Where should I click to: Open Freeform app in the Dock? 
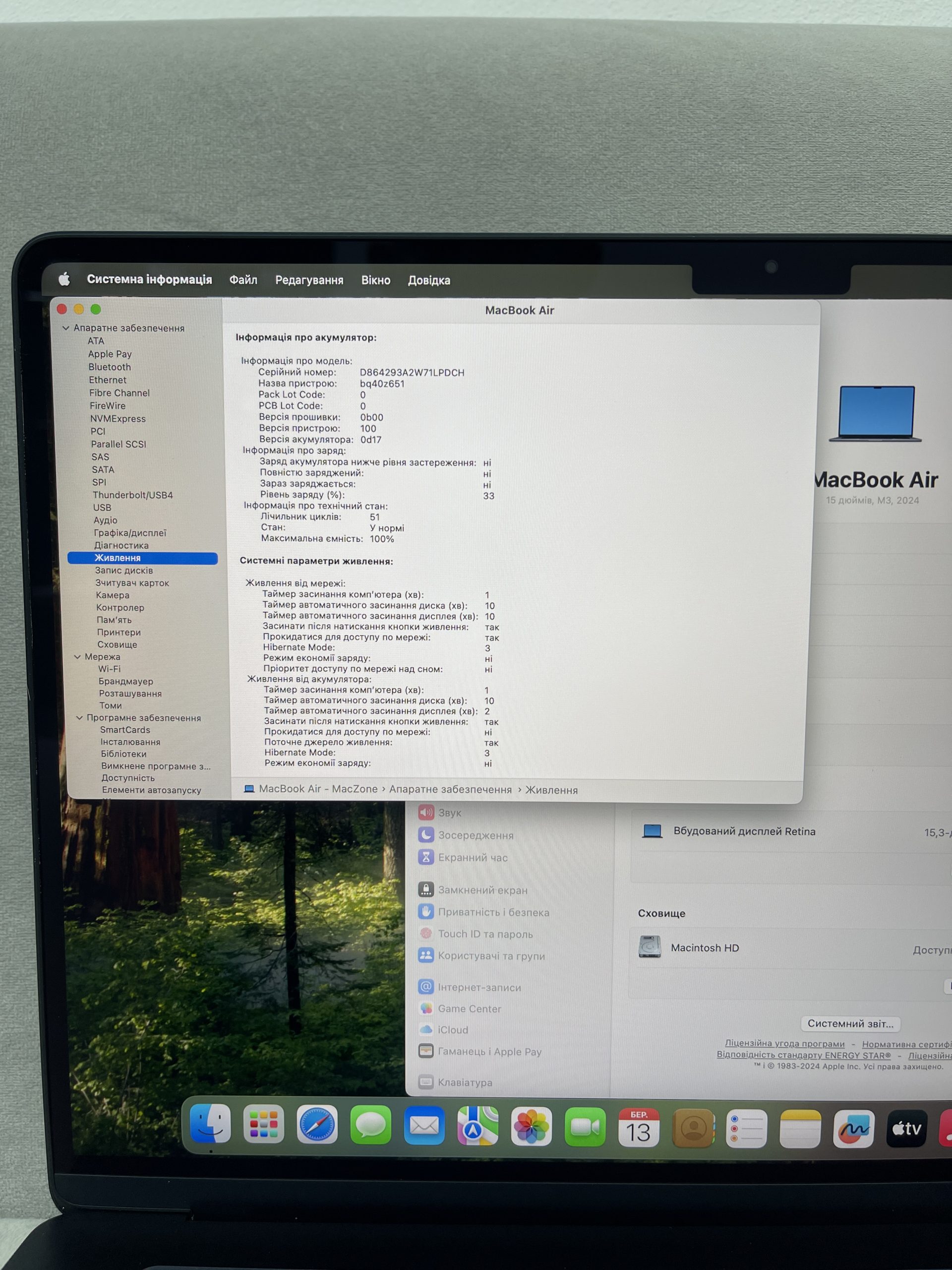(853, 1130)
